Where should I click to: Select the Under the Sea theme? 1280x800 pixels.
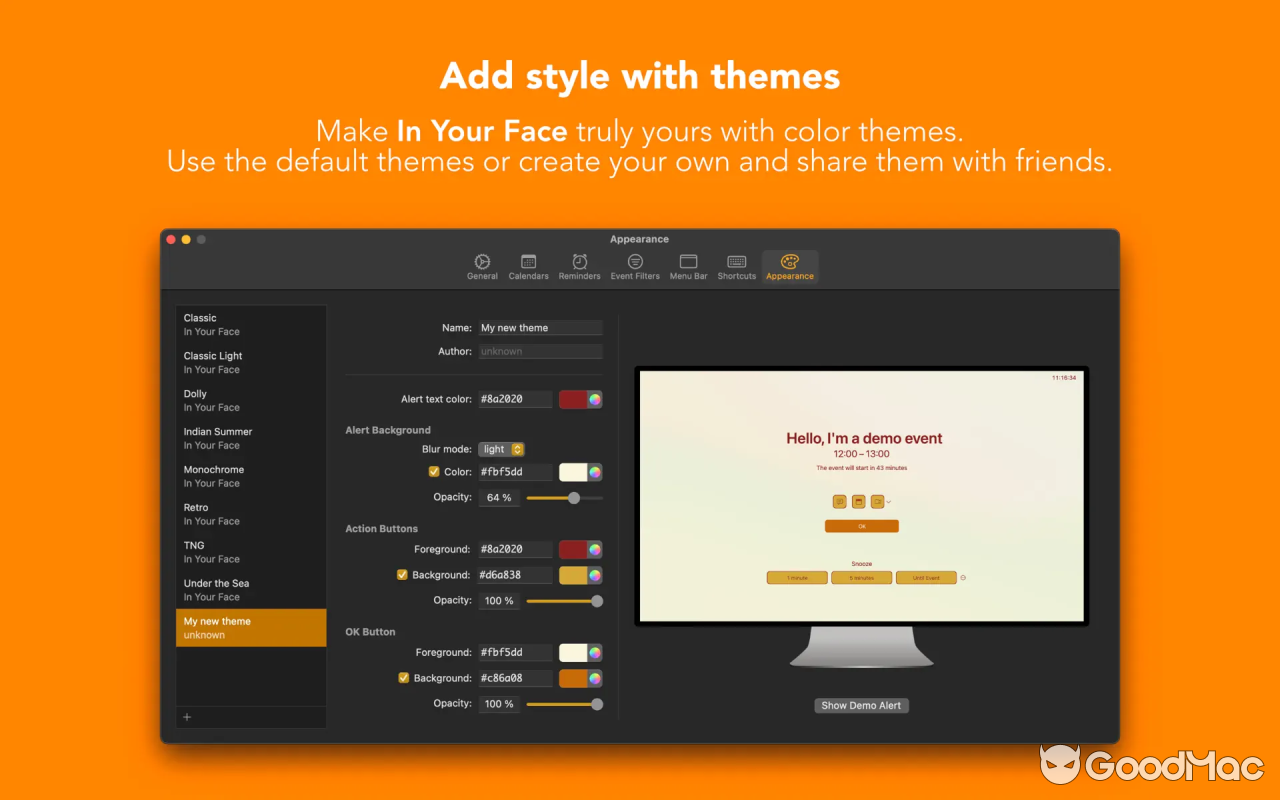tap(240, 589)
